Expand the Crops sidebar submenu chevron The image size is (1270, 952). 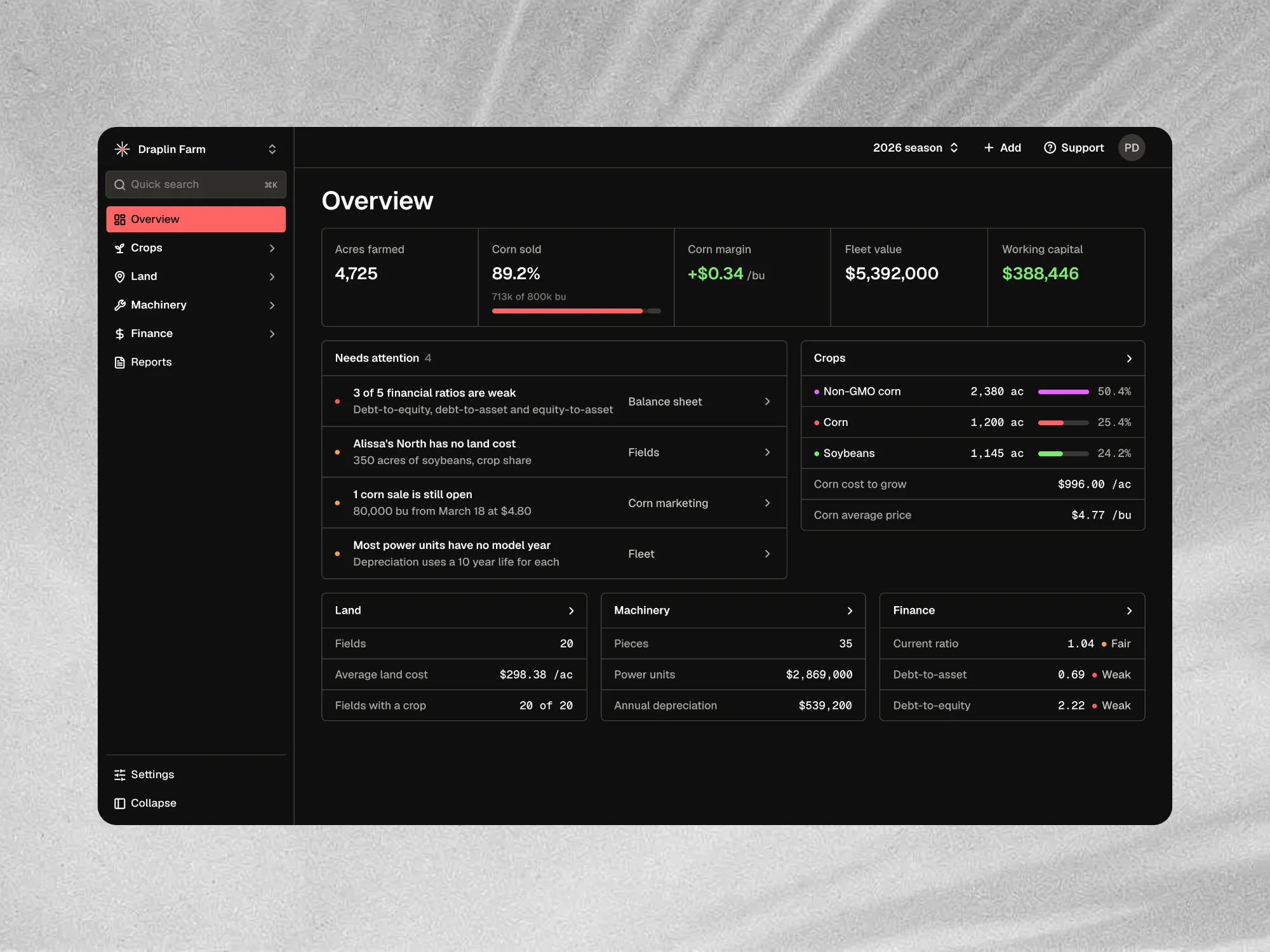[x=272, y=248]
